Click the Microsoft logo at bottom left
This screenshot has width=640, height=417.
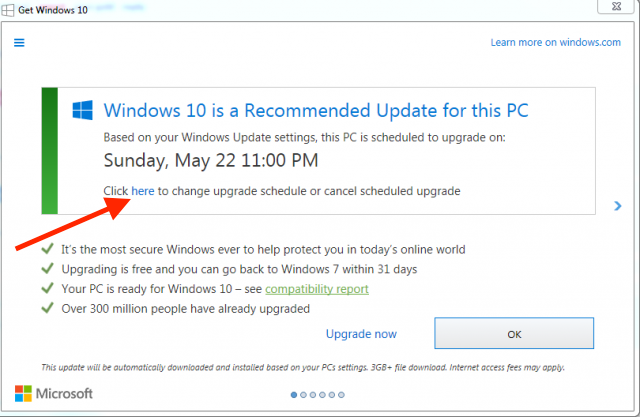[54, 393]
